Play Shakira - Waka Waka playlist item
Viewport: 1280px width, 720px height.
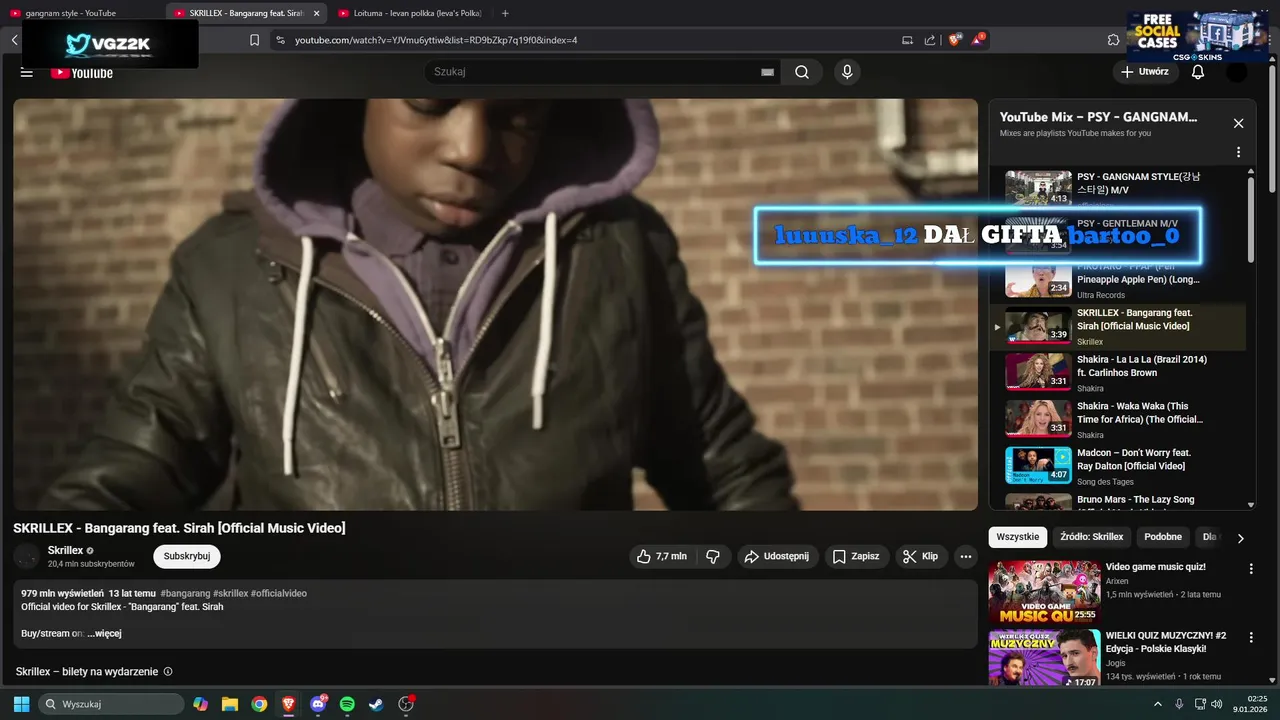click(1117, 420)
